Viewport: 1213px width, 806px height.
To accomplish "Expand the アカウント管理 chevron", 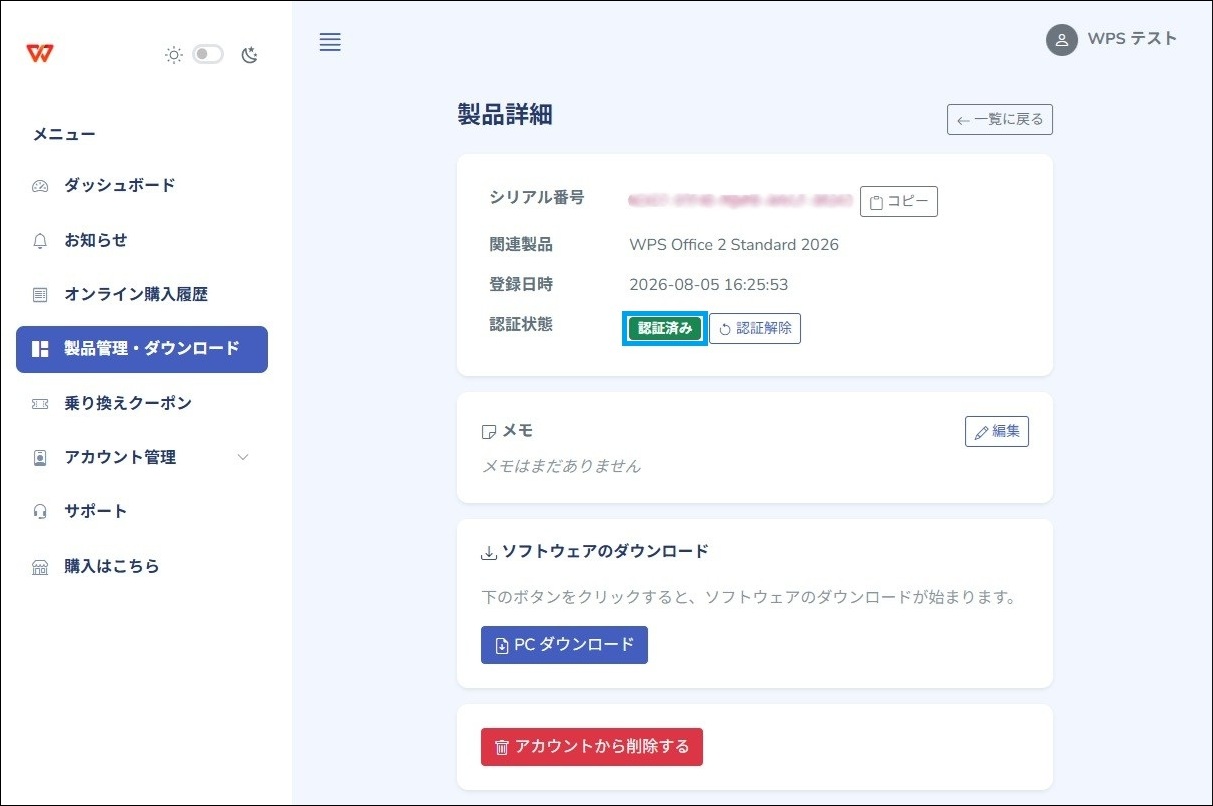I will pos(243,457).
